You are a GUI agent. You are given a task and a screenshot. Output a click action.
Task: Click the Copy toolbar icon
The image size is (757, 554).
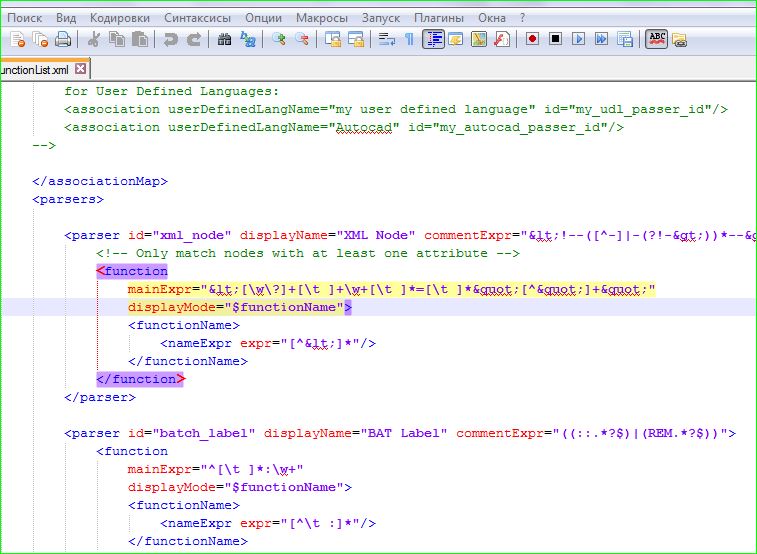(x=117, y=39)
